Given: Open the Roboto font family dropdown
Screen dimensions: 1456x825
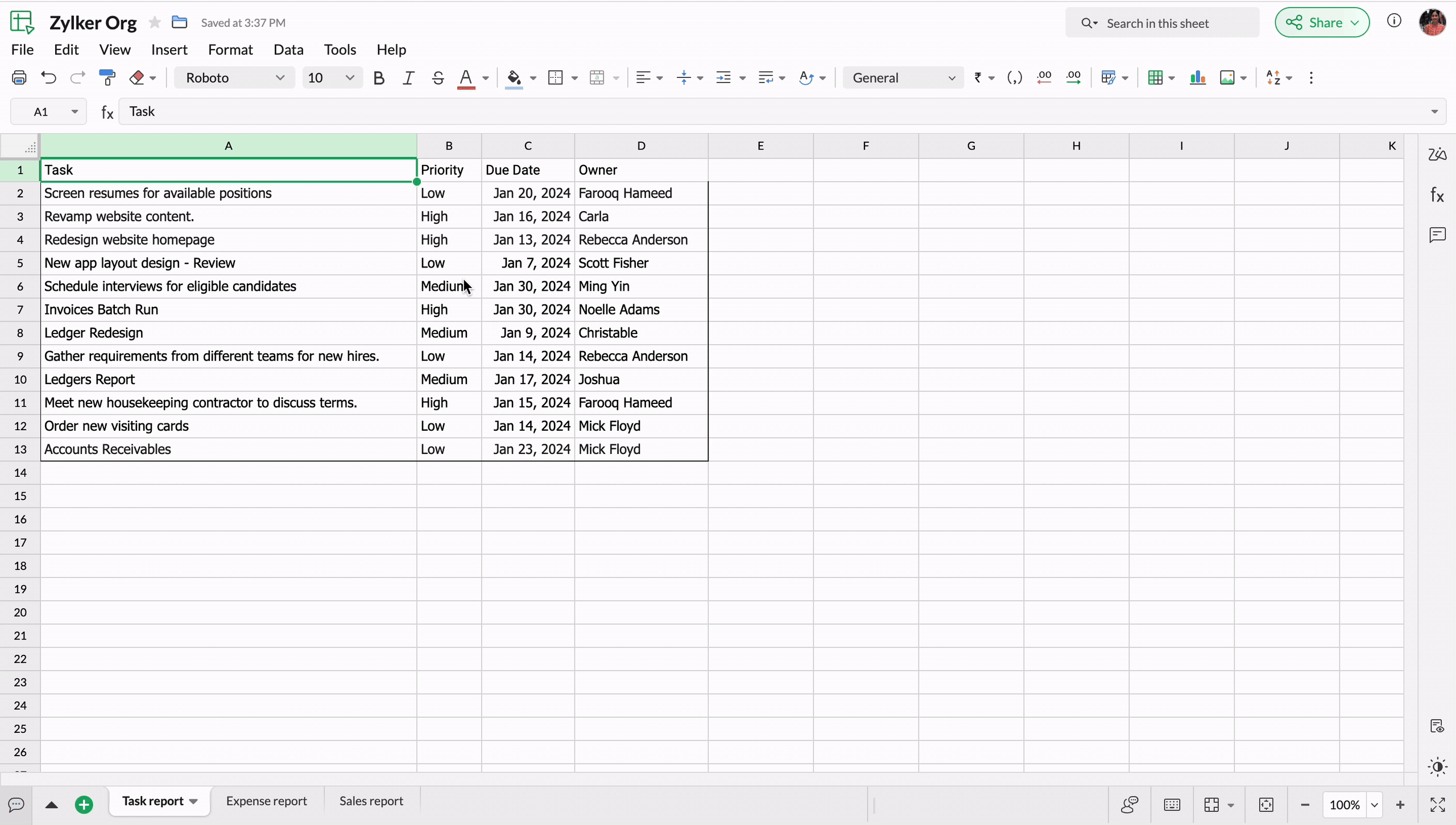Looking at the screenshot, I should pos(234,77).
